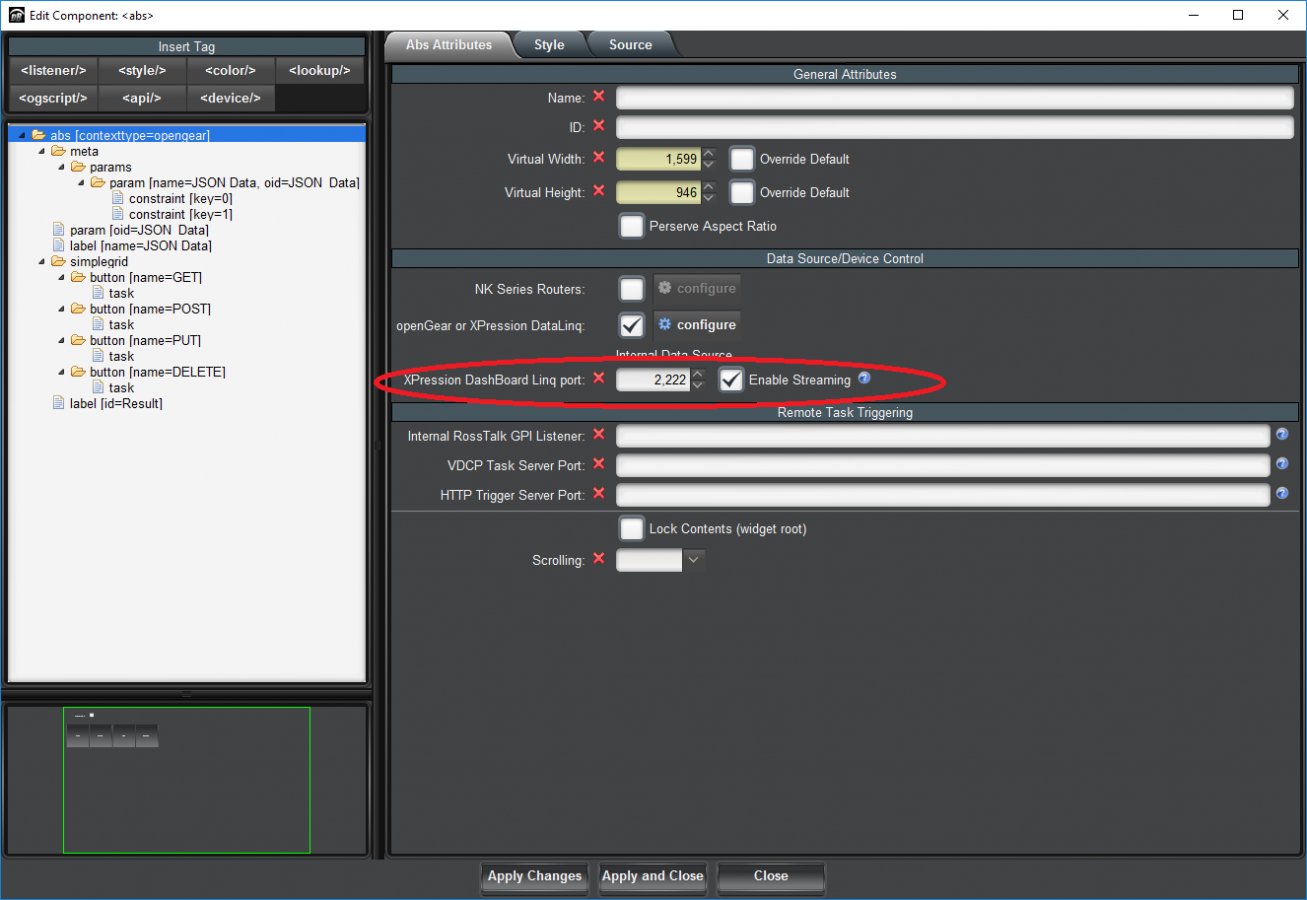Click the Apply and Close button

point(652,876)
